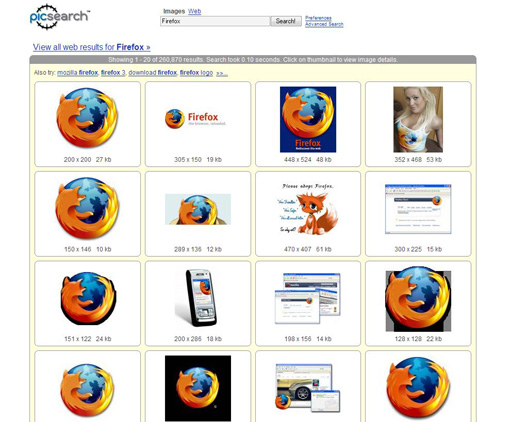Click the '200 x 286 18 kb' caption
The width and height of the screenshot is (510, 422).
click(198, 339)
